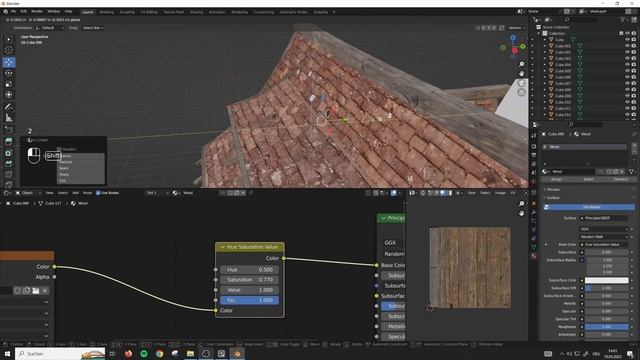Screen dimensions: 640x360
Task: Open the Modifiers wrench properties tab
Action: tap(534, 212)
